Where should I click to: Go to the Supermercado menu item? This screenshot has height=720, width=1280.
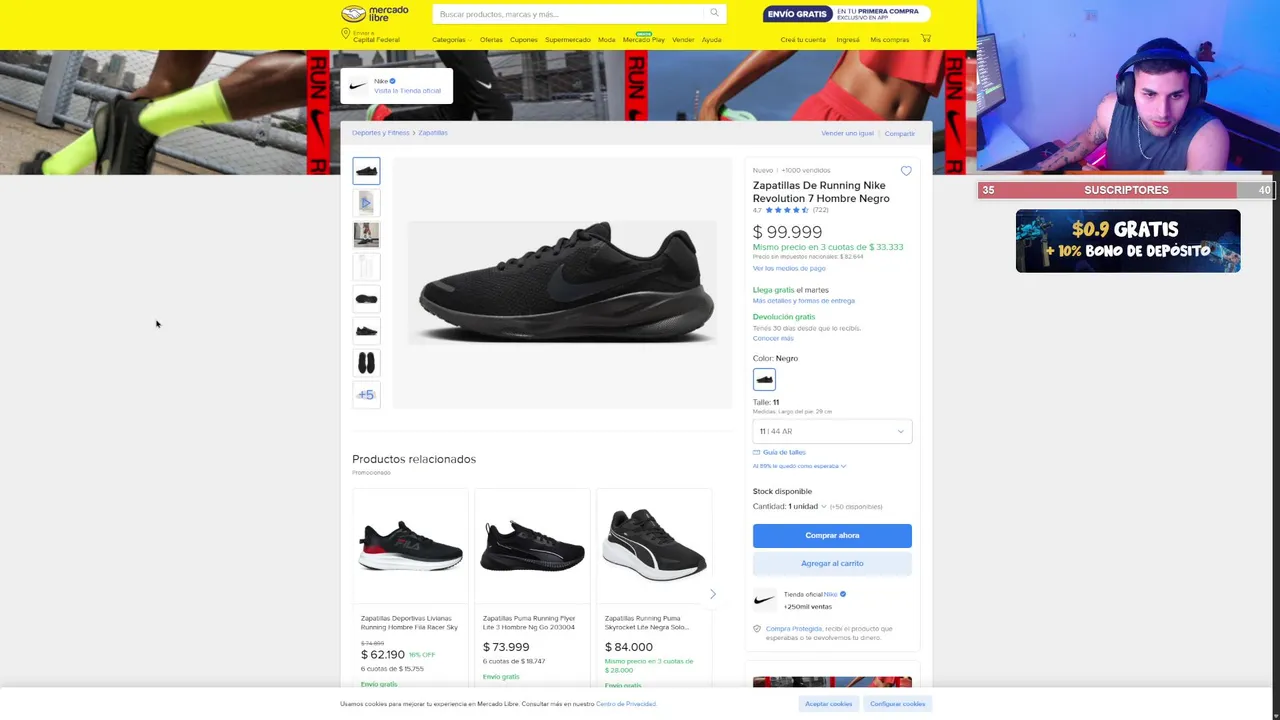(568, 40)
